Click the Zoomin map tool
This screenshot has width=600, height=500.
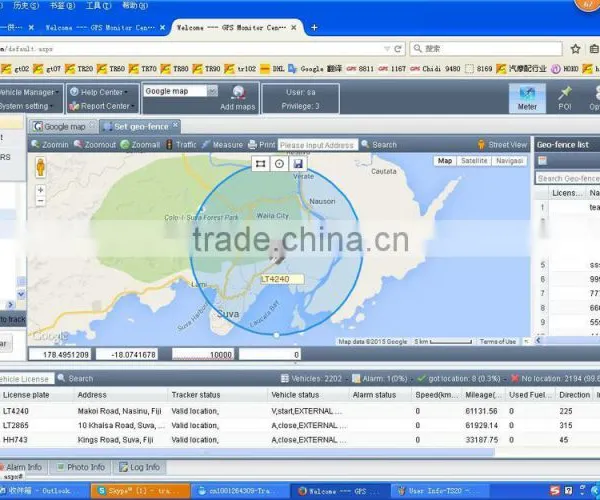point(50,145)
